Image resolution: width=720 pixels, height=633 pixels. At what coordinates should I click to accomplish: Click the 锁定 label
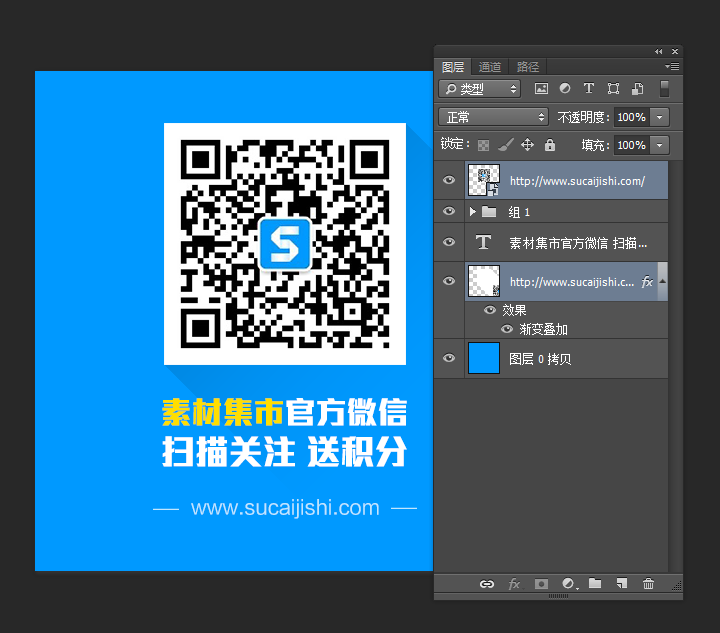(x=455, y=144)
